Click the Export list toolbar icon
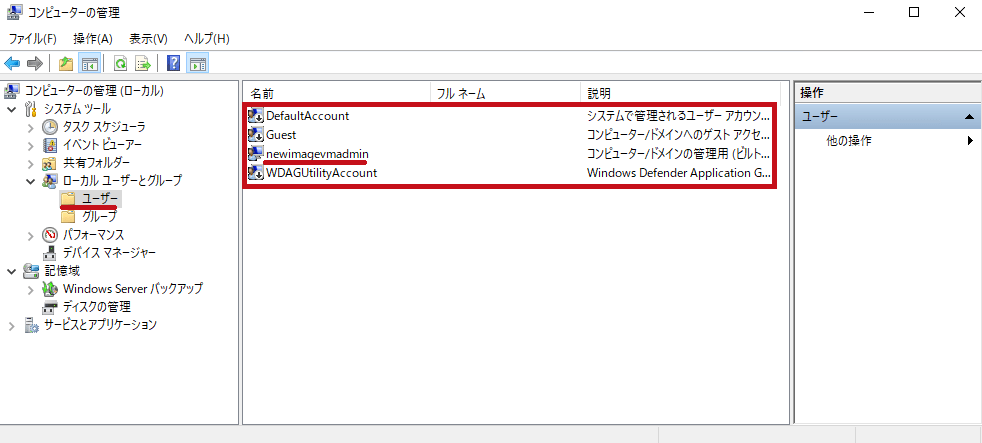The width and height of the screenshot is (982, 443). [x=144, y=64]
